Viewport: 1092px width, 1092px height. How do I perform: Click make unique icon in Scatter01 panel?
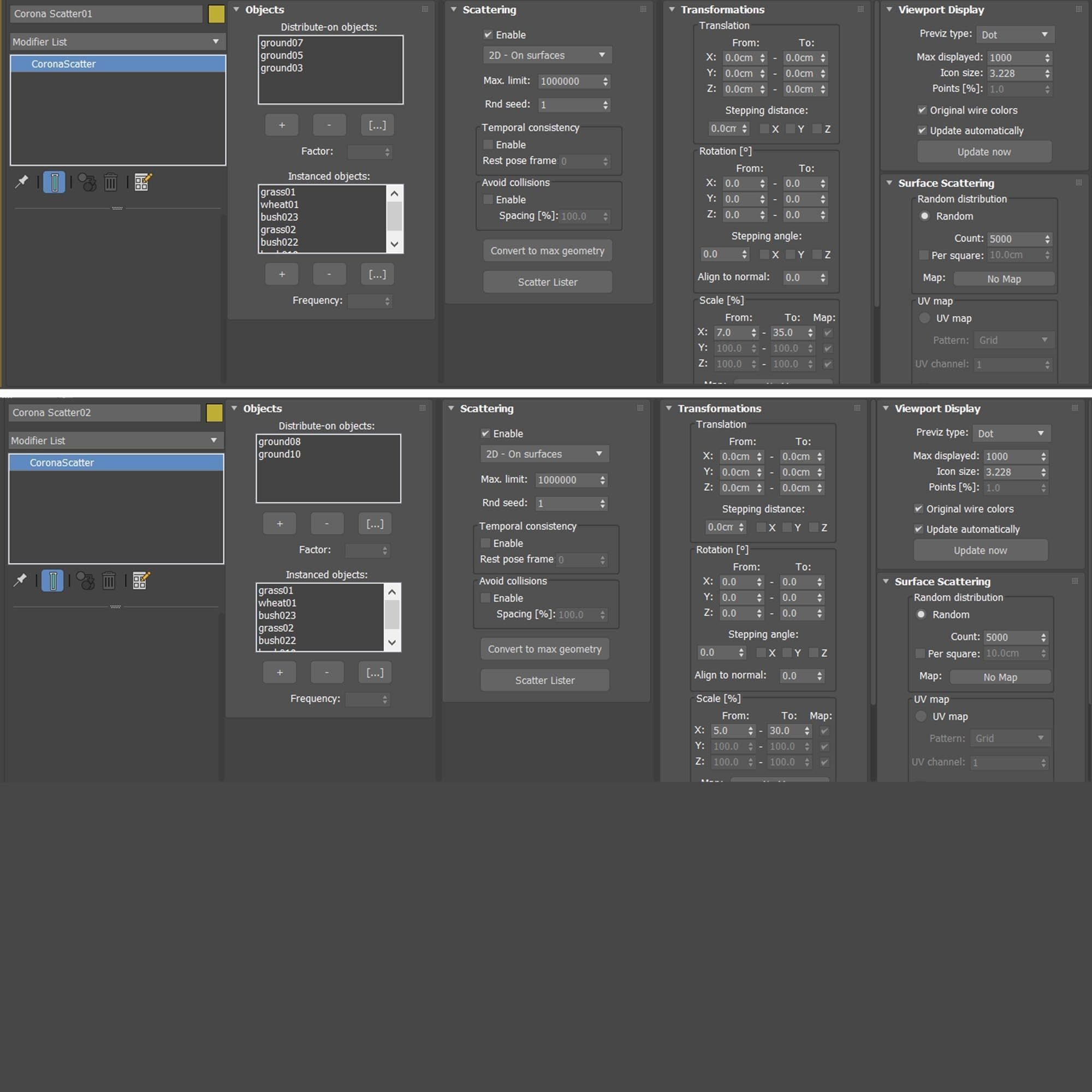(86, 182)
